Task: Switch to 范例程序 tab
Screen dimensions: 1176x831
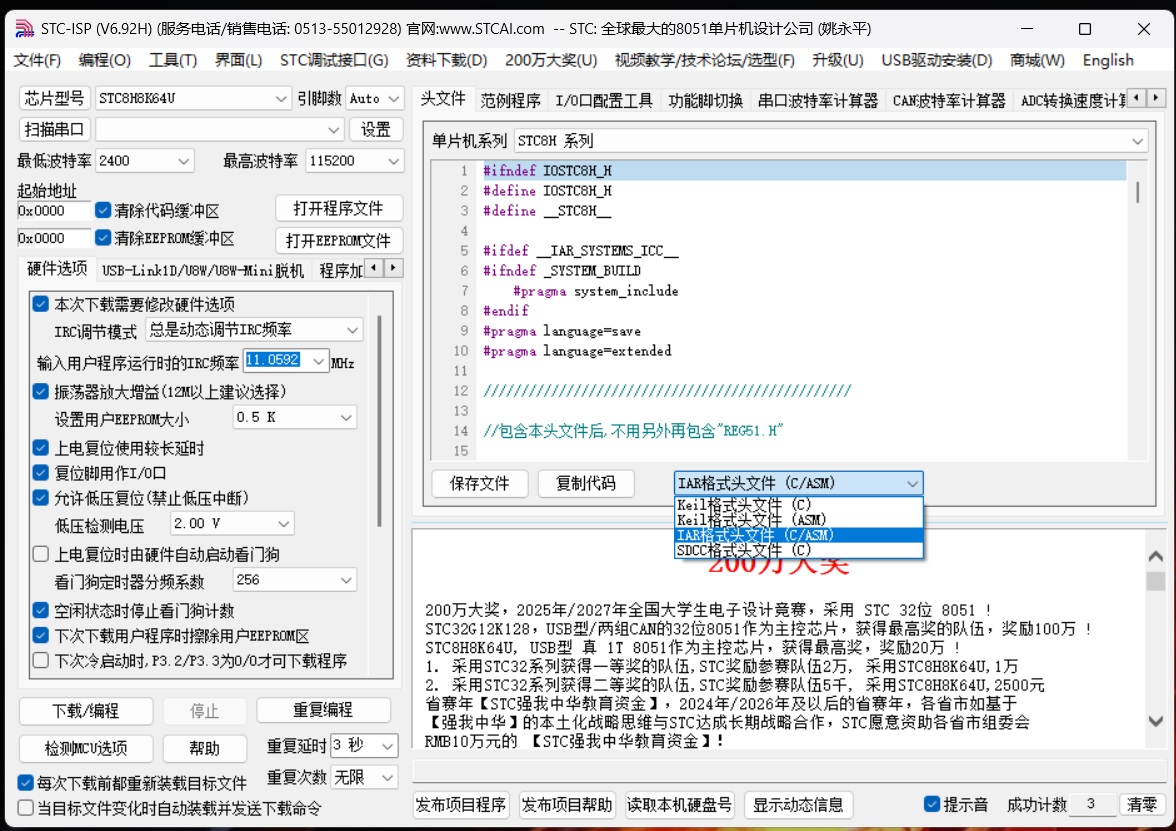Action: (510, 100)
